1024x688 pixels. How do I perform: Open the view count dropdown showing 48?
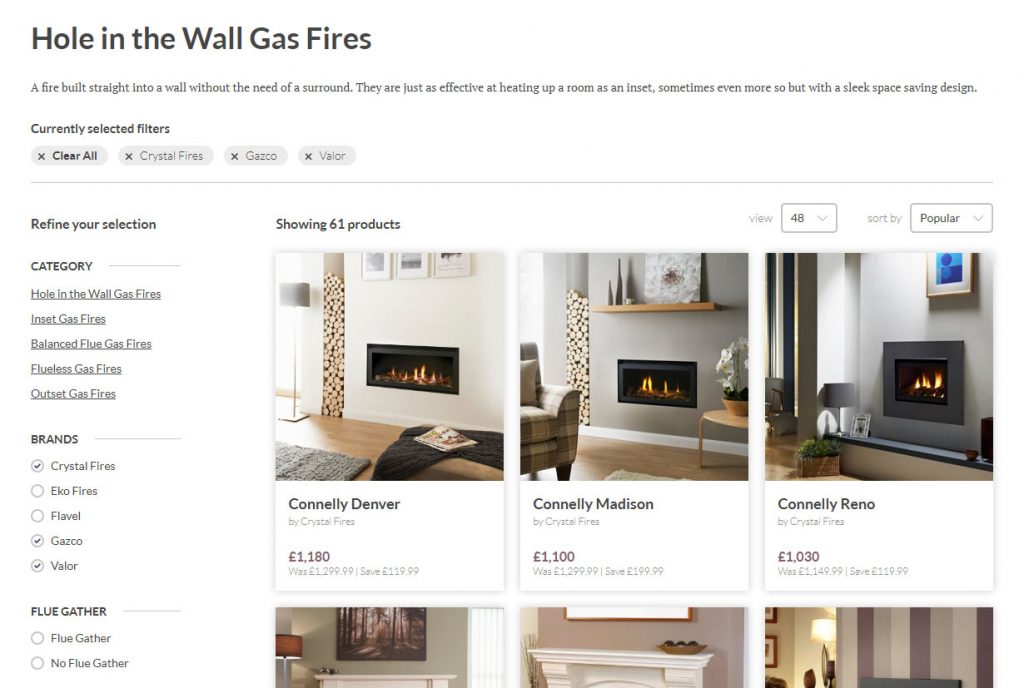(808, 218)
